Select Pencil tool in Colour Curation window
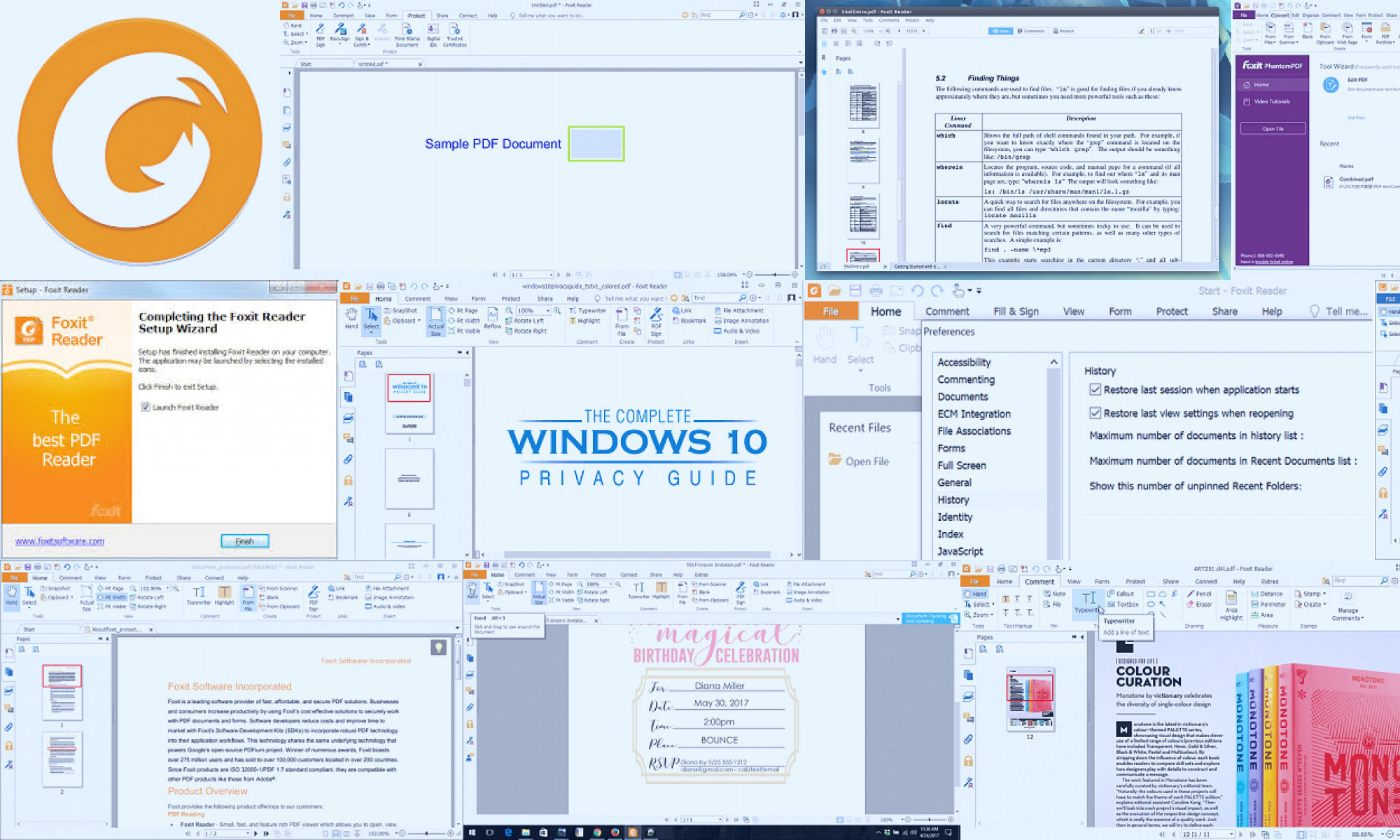Viewport: 1400px width, 840px height. click(1198, 594)
